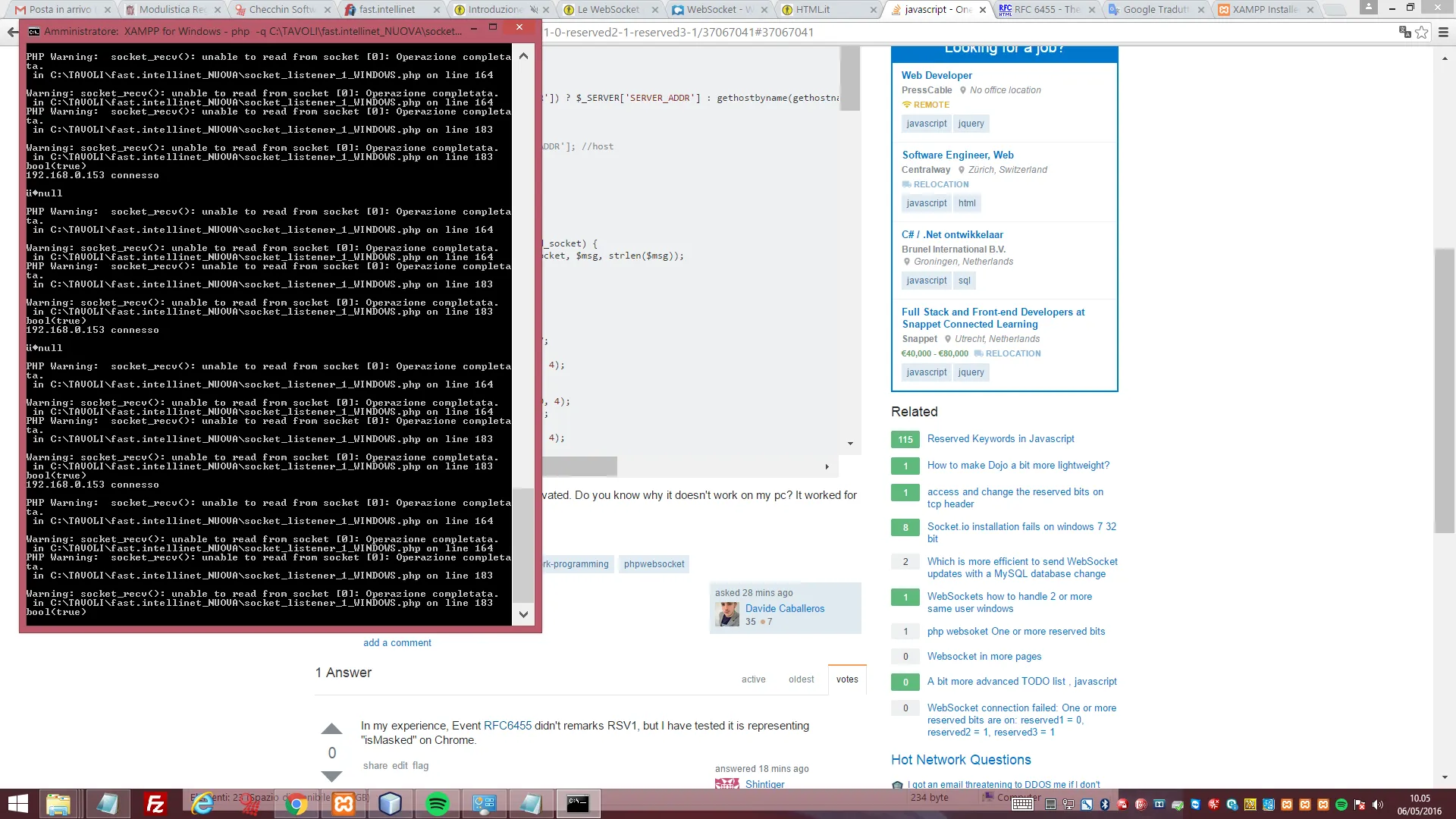Screen dimensions: 1456x819
Task: Sort answers by active
Action: point(753,679)
